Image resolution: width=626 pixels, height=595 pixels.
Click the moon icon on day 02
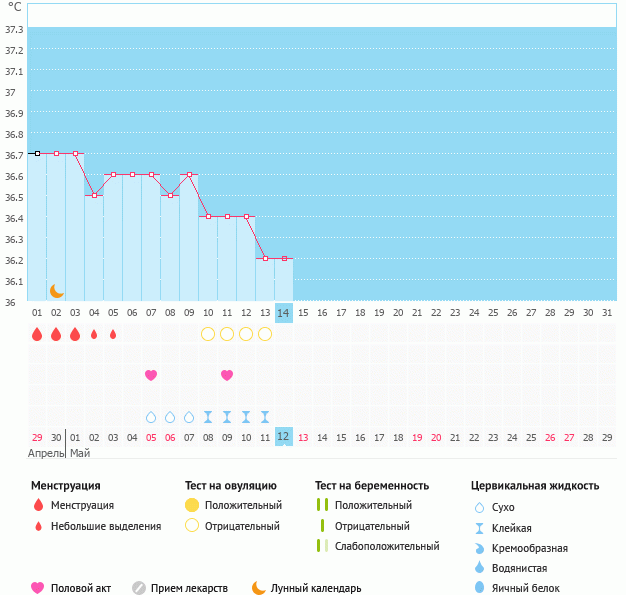click(x=57, y=290)
